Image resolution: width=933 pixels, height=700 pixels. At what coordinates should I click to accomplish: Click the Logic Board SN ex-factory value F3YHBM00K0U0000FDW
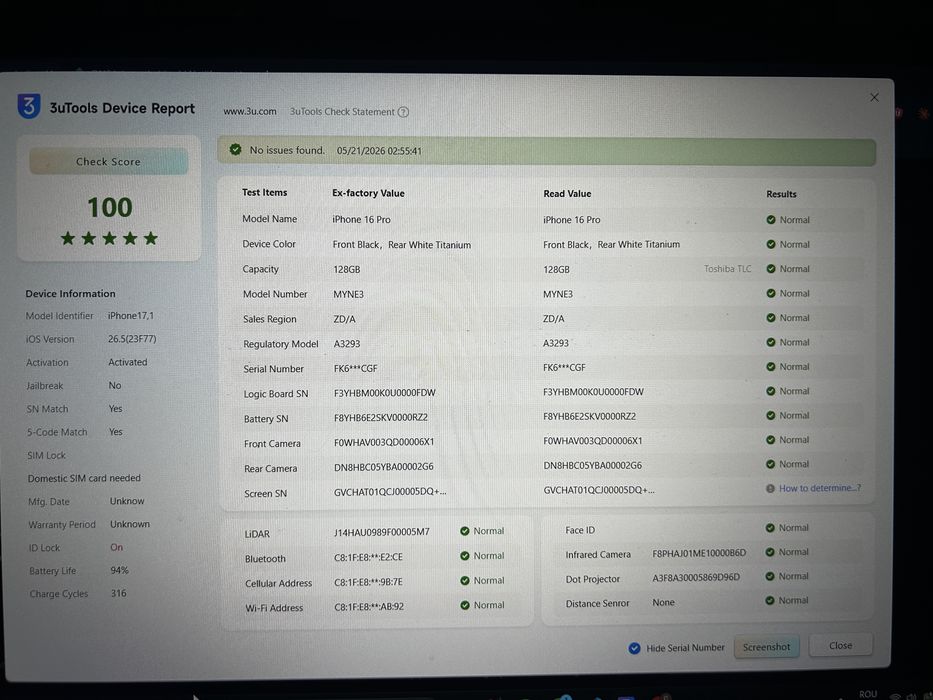point(384,393)
